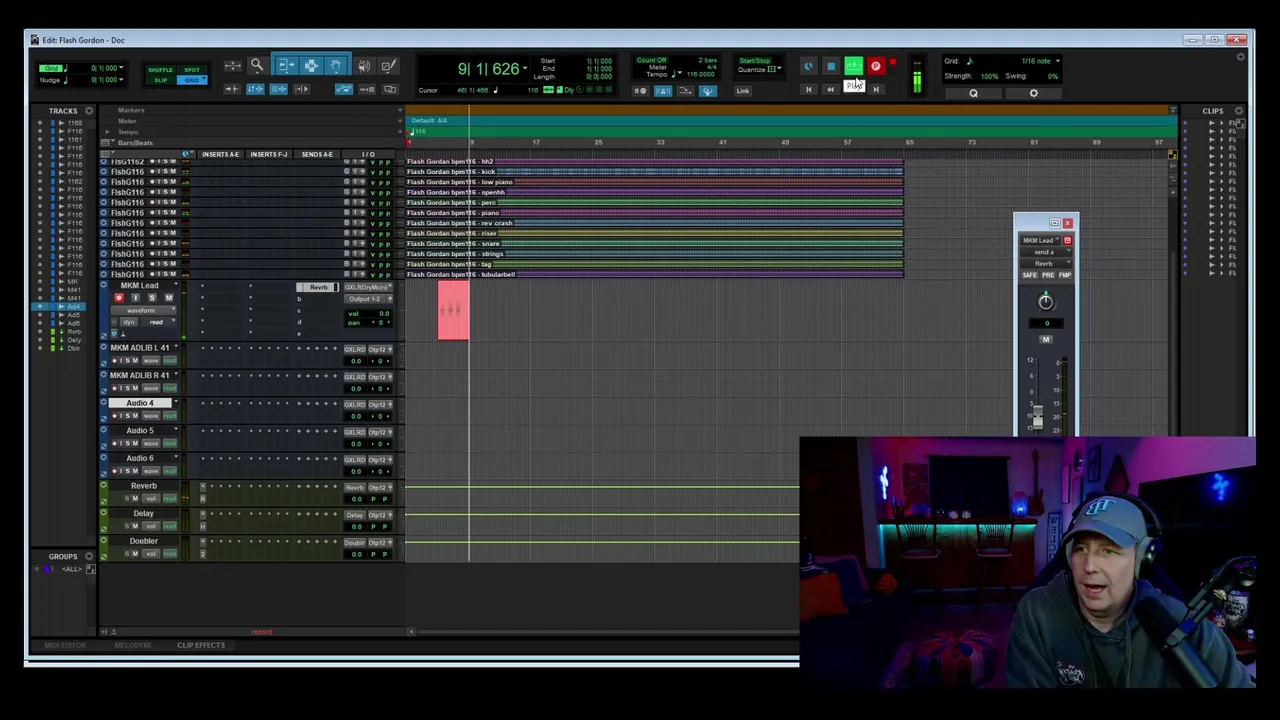Open the MIDI EDITOR tab
The width and height of the screenshot is (1280, 720).
pyautogui.click(x=66, y=645)
